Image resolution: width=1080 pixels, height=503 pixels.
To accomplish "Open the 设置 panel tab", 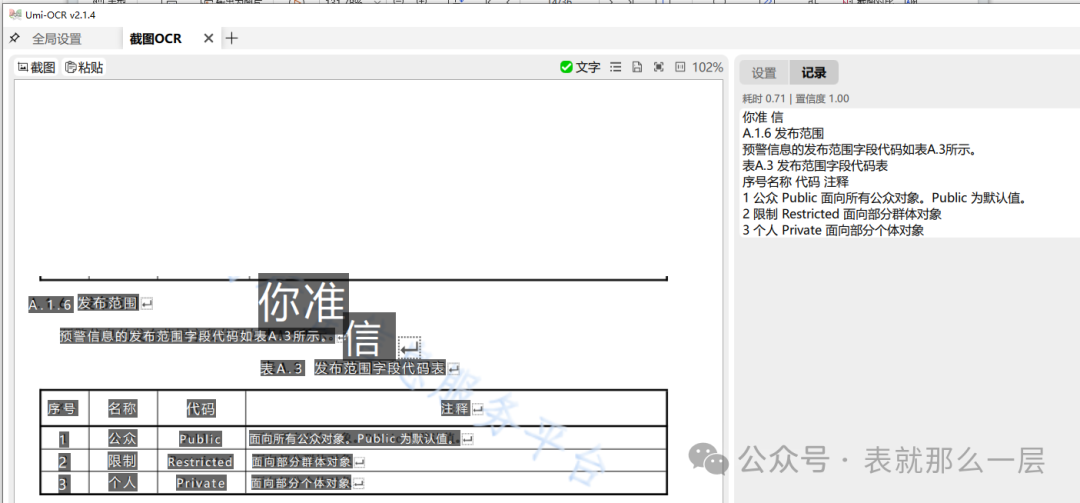I will click(x=764, y=72).
